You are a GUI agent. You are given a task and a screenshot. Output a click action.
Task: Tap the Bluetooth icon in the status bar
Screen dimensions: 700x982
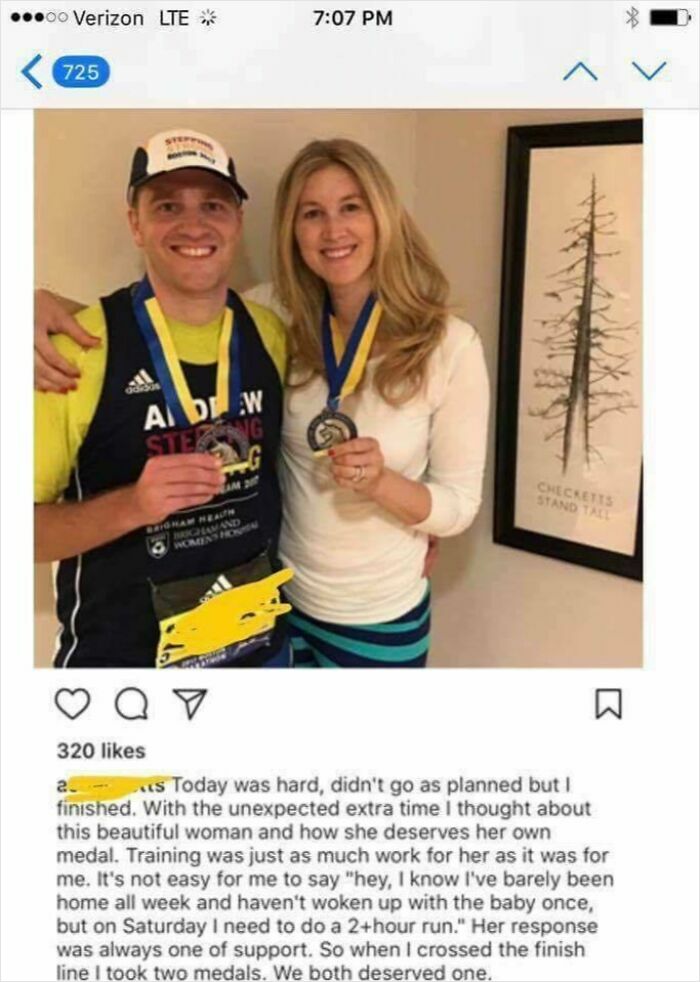pos(631,16)
